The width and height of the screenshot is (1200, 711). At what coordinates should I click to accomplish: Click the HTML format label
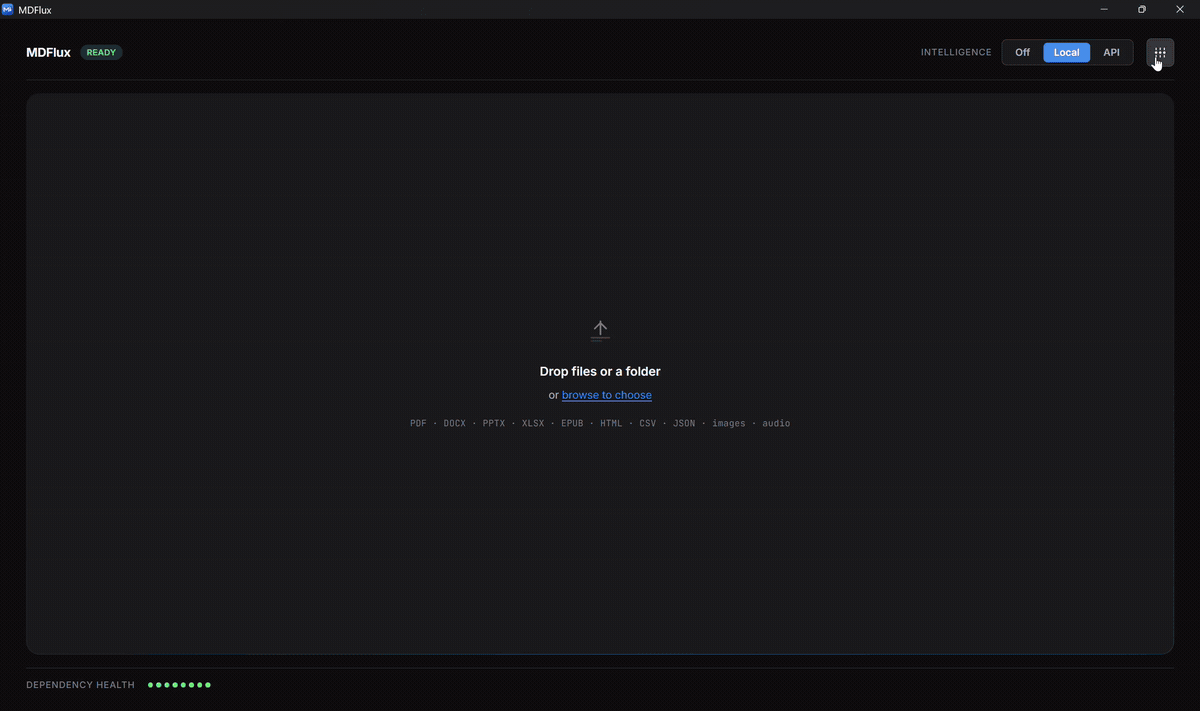pos(611,423)
